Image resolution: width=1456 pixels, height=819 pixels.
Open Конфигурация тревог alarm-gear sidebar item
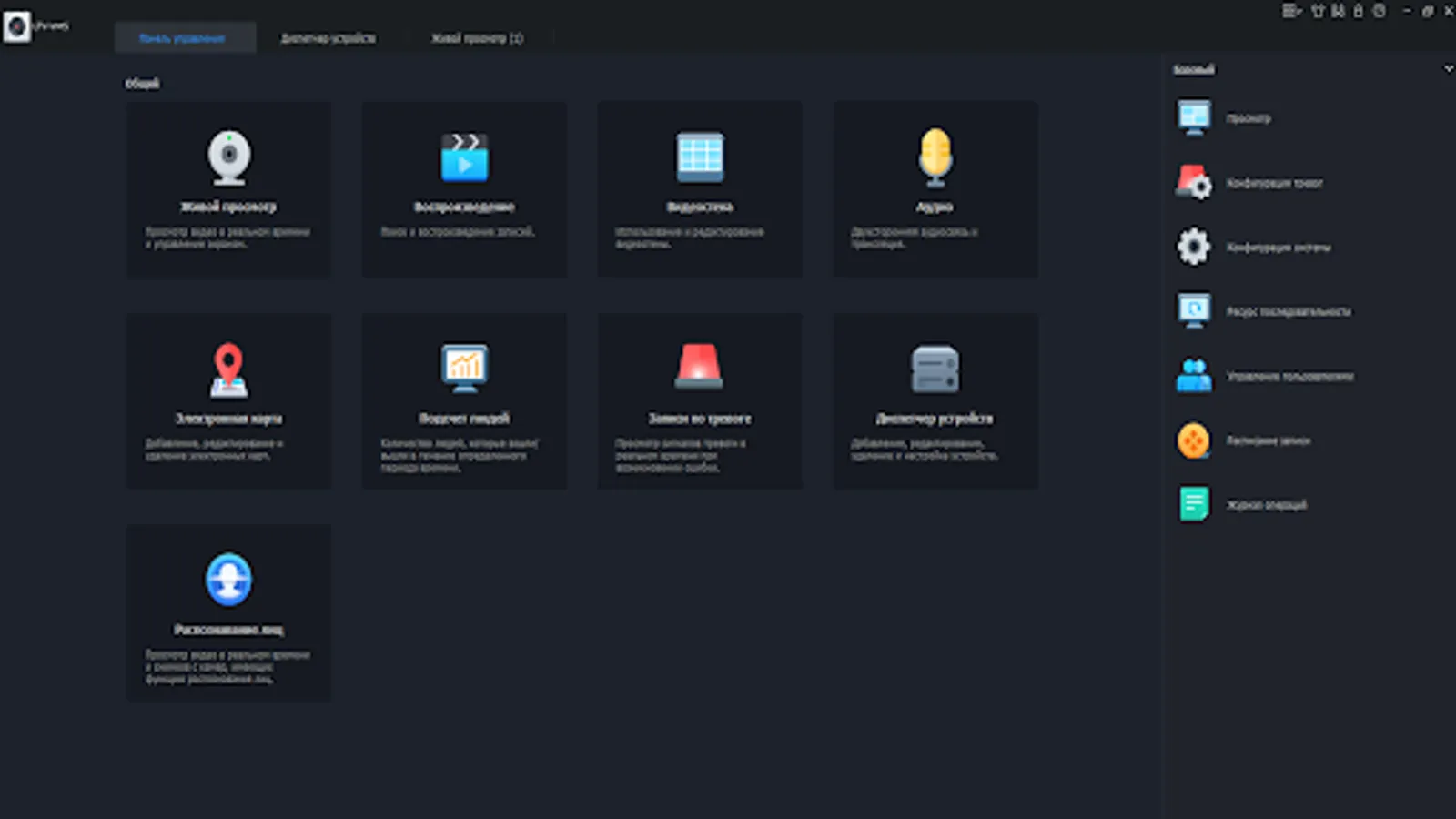(x=1249, y=183)
